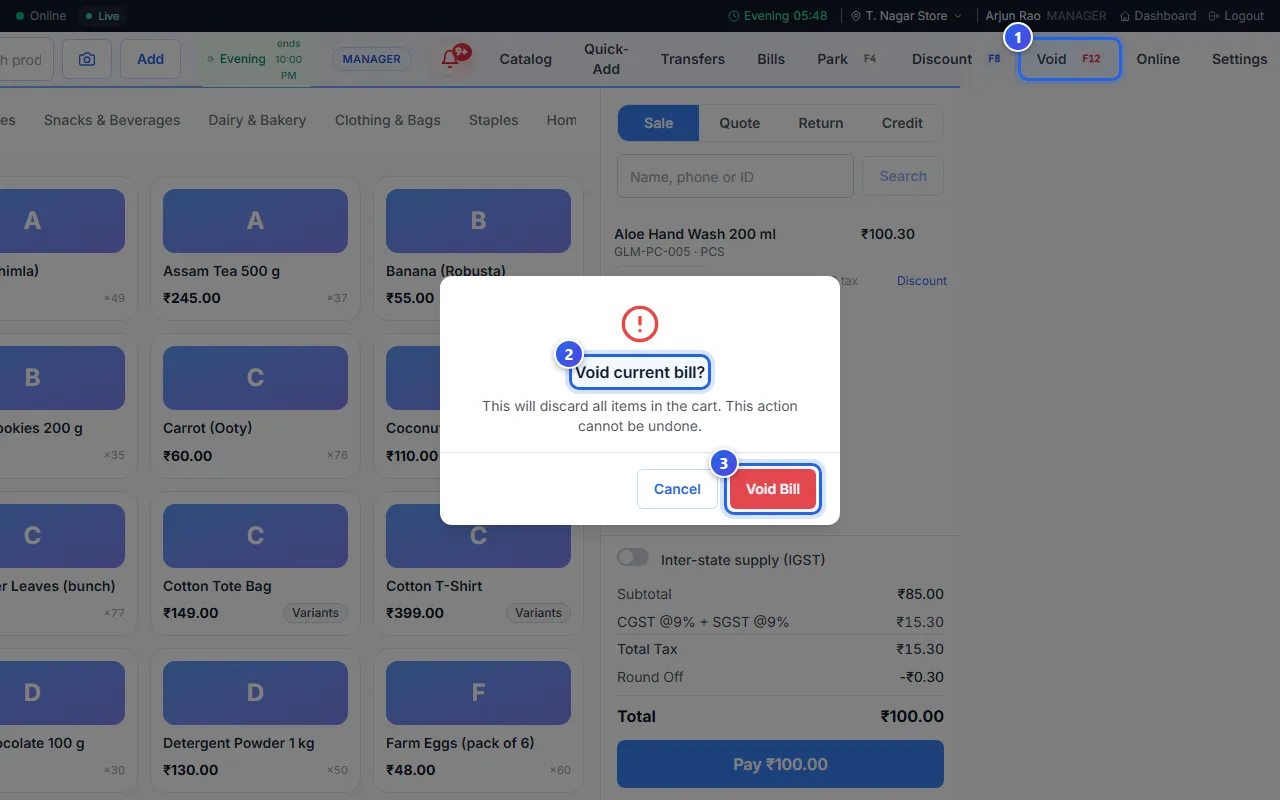This screenshot has width=1280, height=800.
Task: Click the Assam Tea 500 g thumbnail
Action: pyautogui.click(x=255, y=221)
